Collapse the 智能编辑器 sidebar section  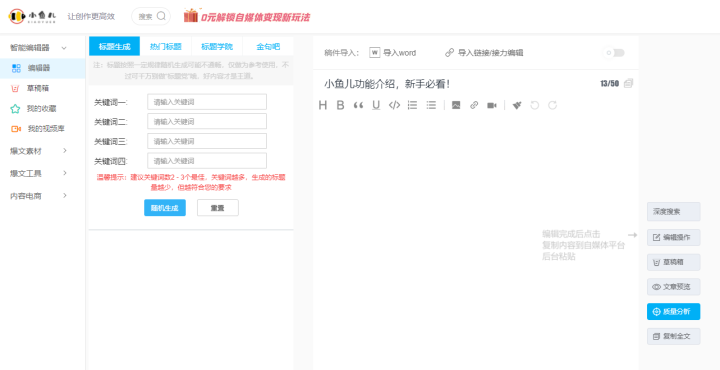point(64,48)
